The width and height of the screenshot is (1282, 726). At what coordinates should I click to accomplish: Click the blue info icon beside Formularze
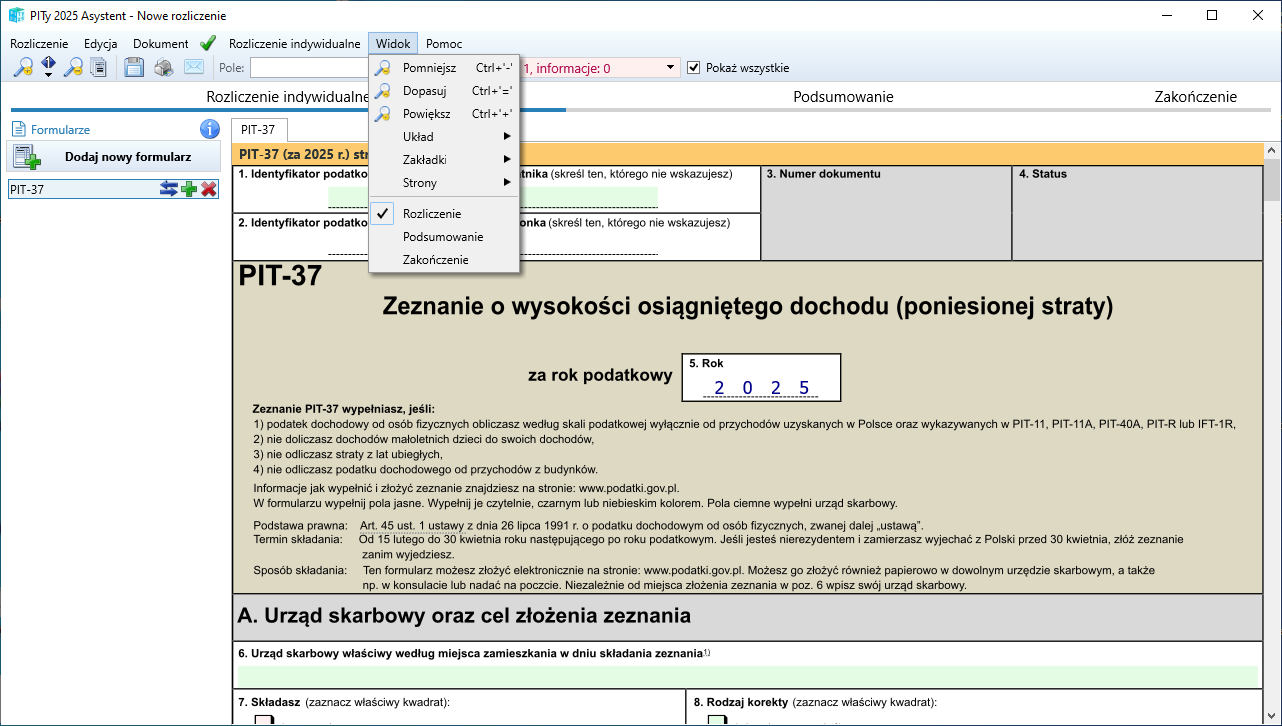point(209,129)
